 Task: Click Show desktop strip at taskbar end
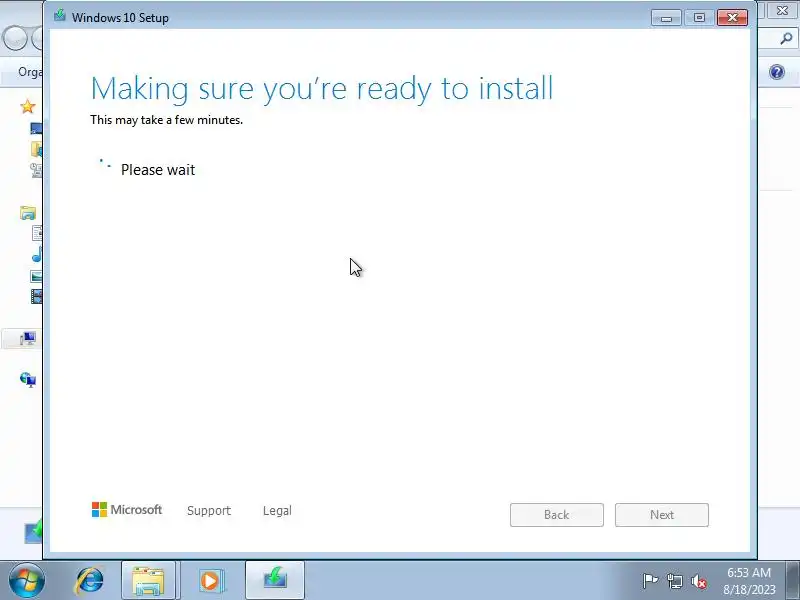793,581
